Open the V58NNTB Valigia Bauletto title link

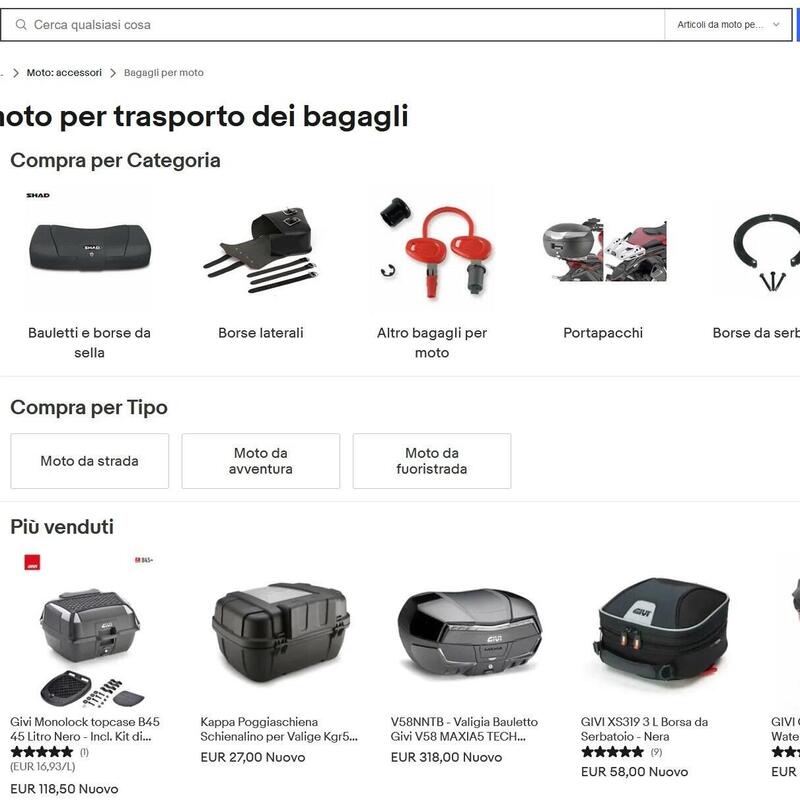(x=464, y=729)
